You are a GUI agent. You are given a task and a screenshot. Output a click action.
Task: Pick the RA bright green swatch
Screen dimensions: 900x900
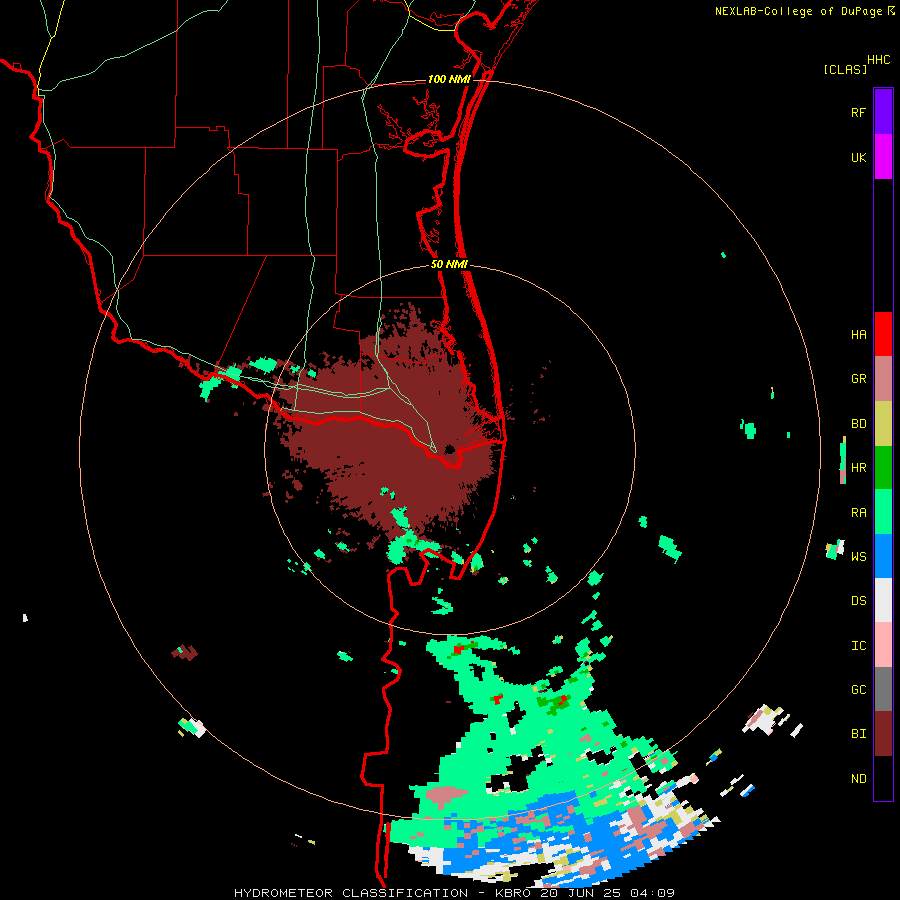point(883,512)
